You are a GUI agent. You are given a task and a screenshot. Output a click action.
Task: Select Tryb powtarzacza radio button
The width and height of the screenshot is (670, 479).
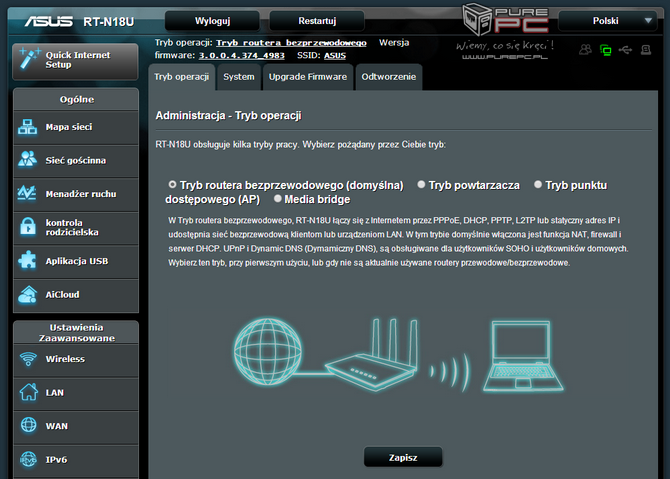point(421,184)
